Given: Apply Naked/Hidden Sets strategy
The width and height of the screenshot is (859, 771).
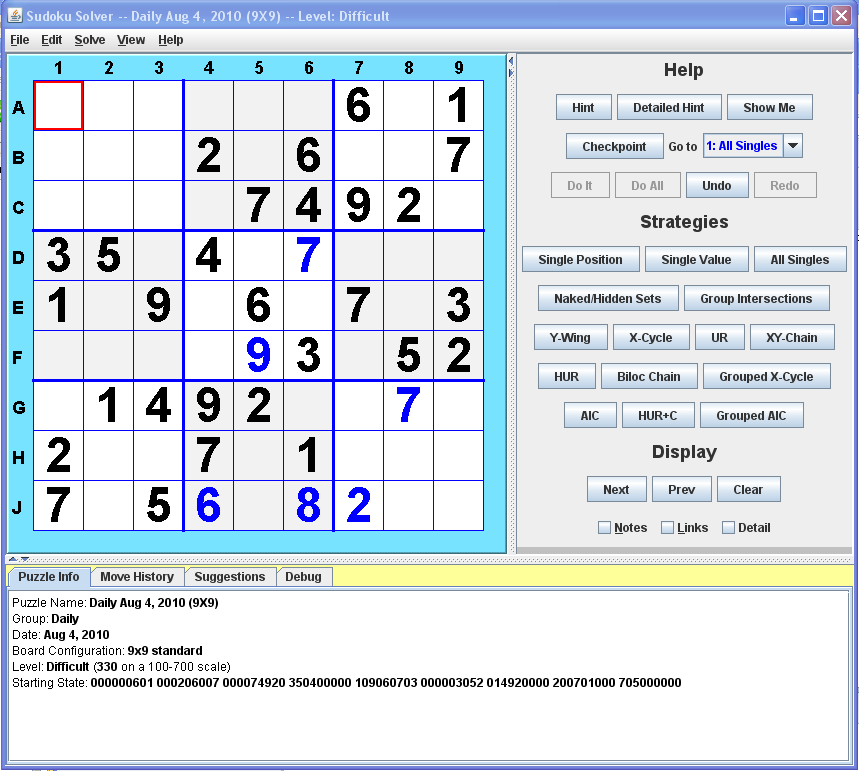Looking at the screenshot, I should point(608,298).
